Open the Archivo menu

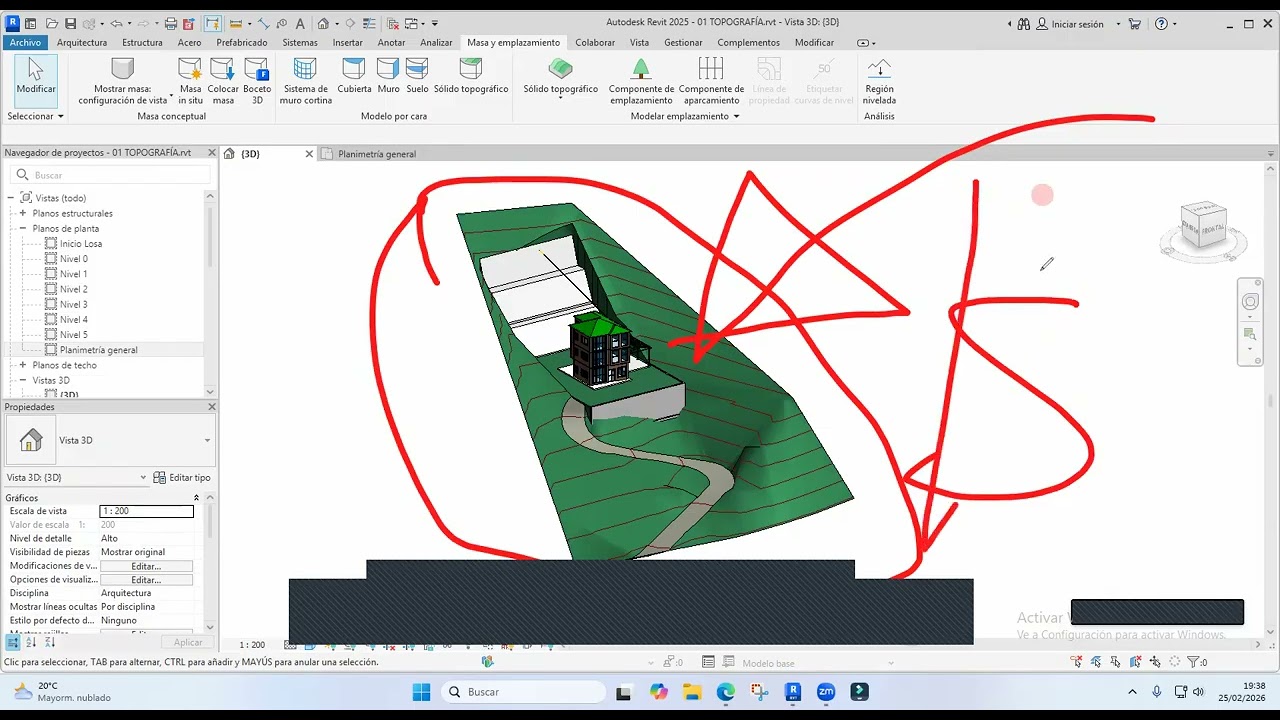[x=25, y=42]
